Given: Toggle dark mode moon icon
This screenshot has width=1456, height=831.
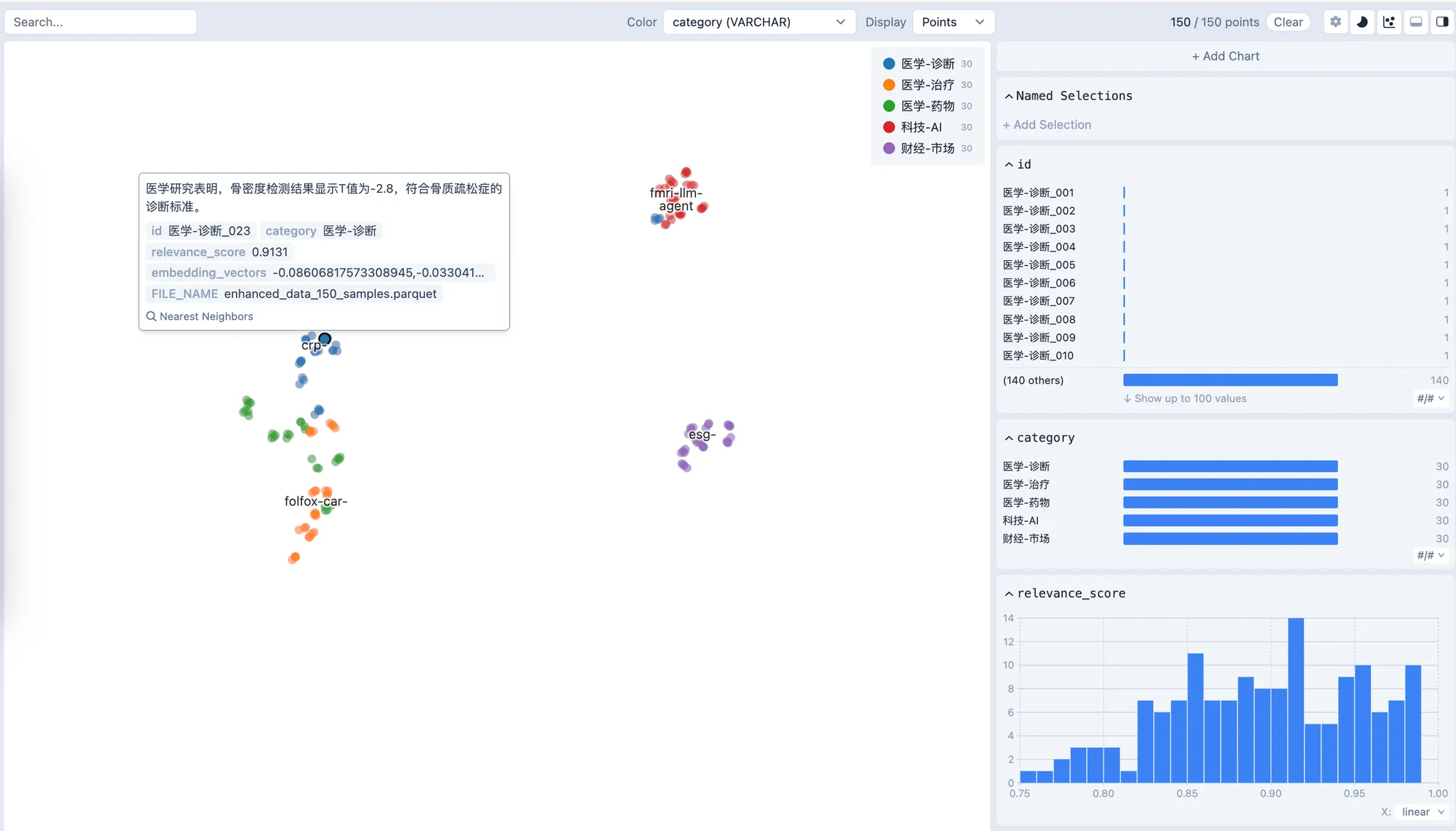Looking at the screenshot, I should click(x=1362, y=22).
